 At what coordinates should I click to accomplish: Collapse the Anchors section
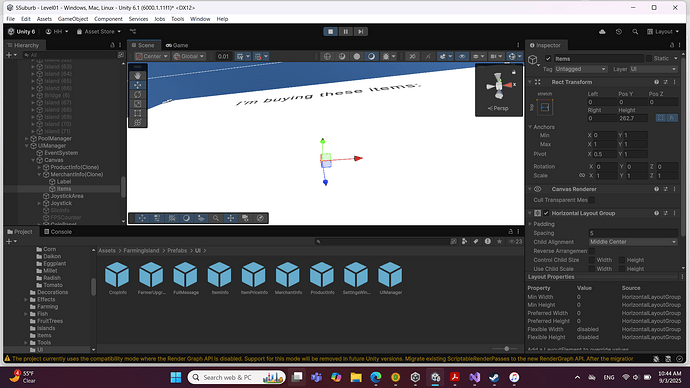530,127
